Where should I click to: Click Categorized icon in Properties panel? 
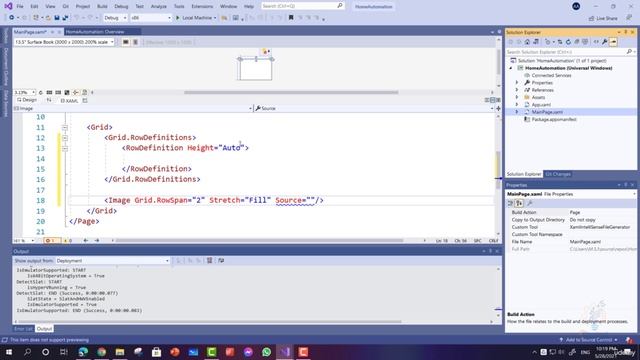[510, 203]
